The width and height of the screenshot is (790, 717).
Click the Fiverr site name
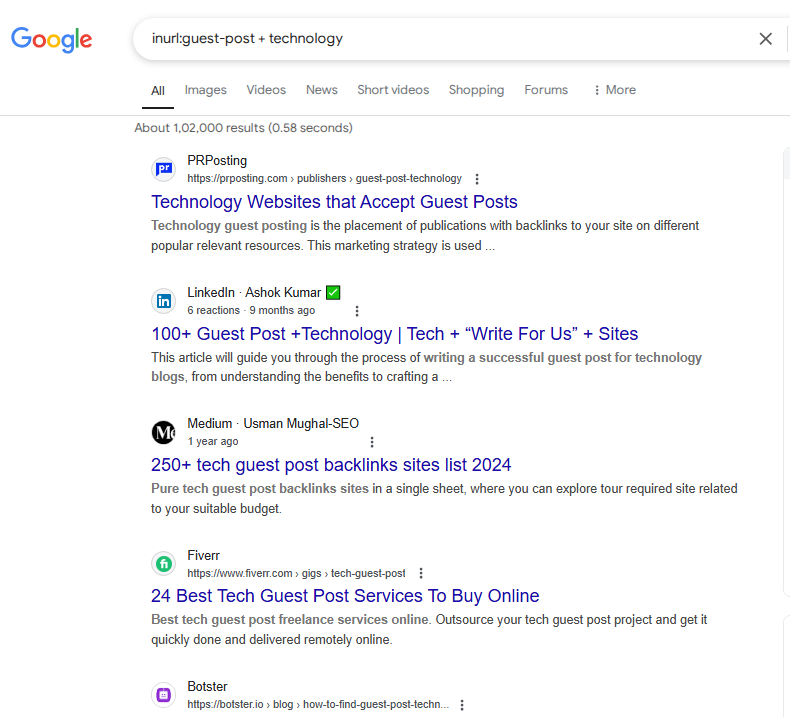click(x=204, y=555)
